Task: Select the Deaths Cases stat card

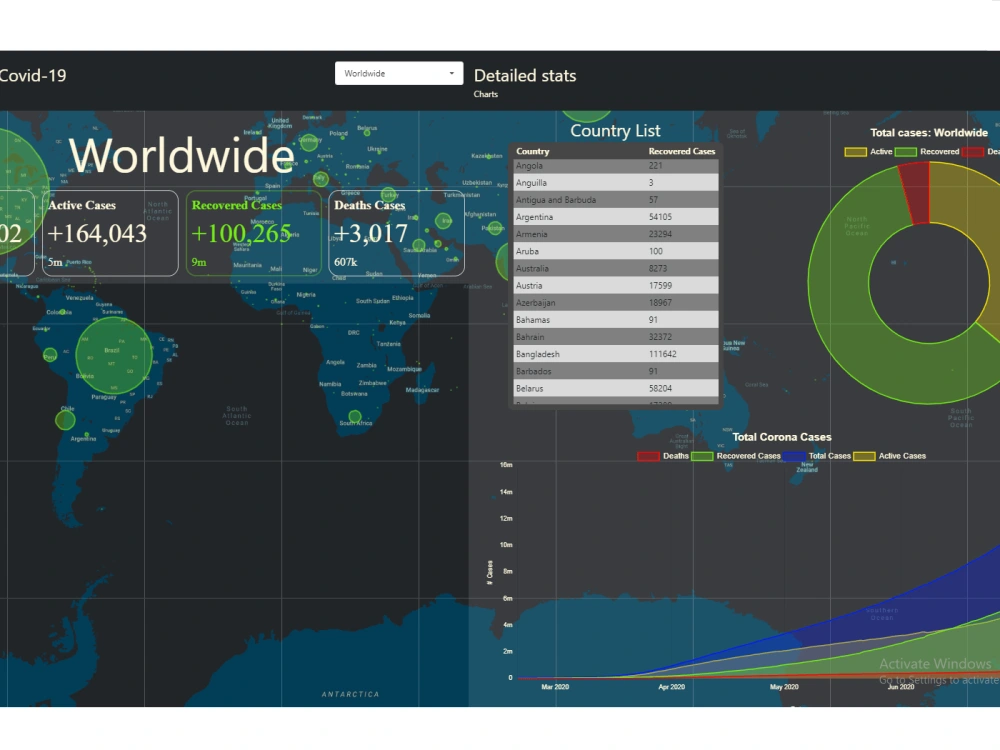Action: 397,233
